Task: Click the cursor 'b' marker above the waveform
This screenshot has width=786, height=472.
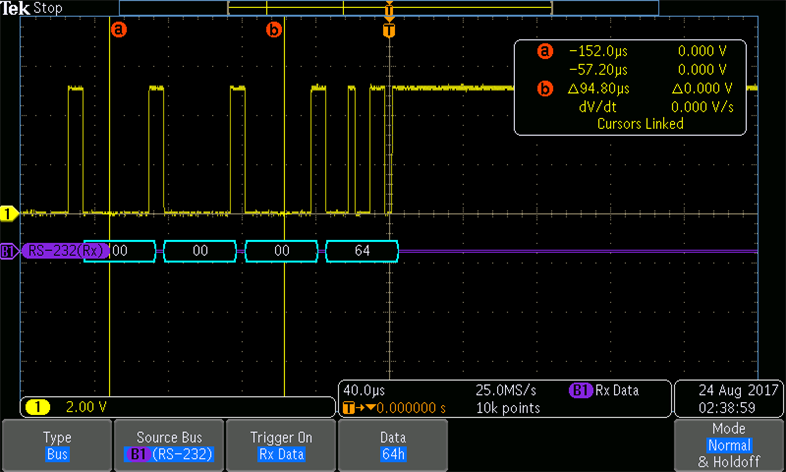Action: pyautogui.click(x=274, y=30)
